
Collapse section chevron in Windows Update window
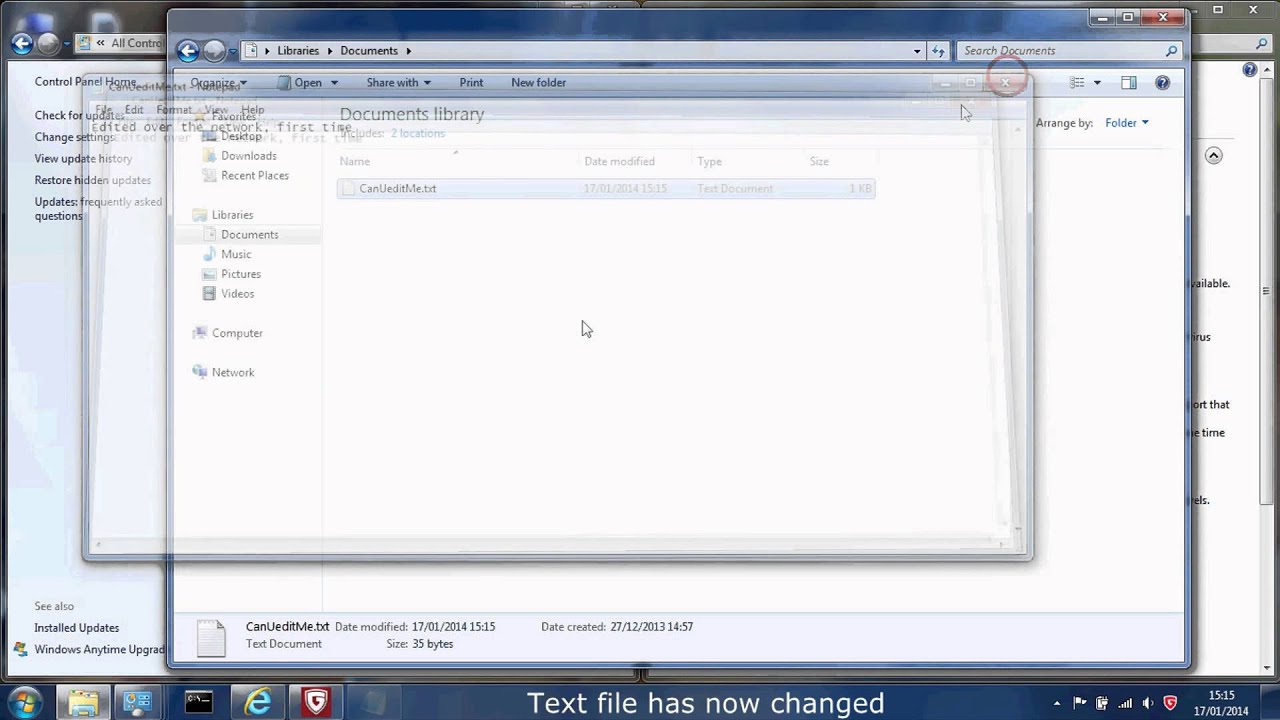1213,156
